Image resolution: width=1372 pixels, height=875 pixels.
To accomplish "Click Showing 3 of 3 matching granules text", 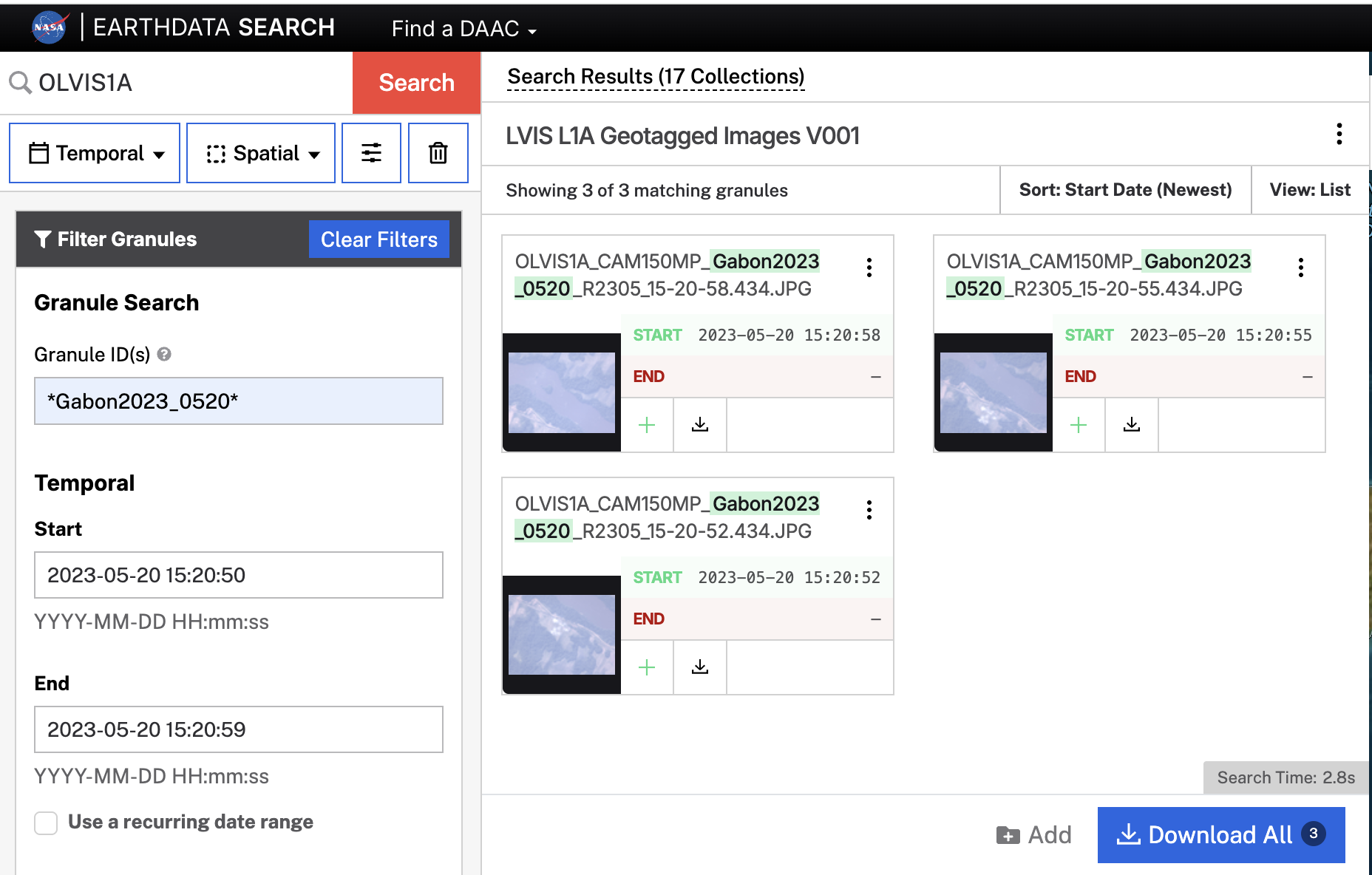I will pyautogui.click(x=647, y=191).
